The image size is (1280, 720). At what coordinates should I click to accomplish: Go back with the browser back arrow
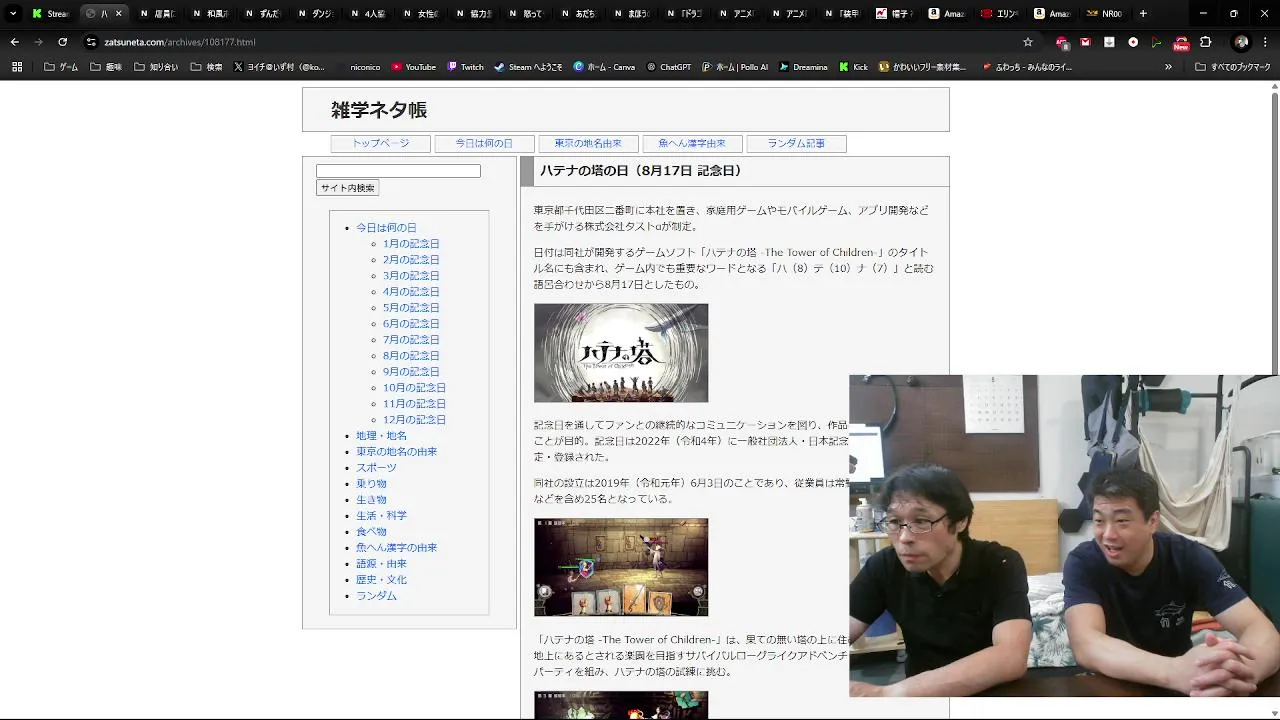(x=14, y=42)
